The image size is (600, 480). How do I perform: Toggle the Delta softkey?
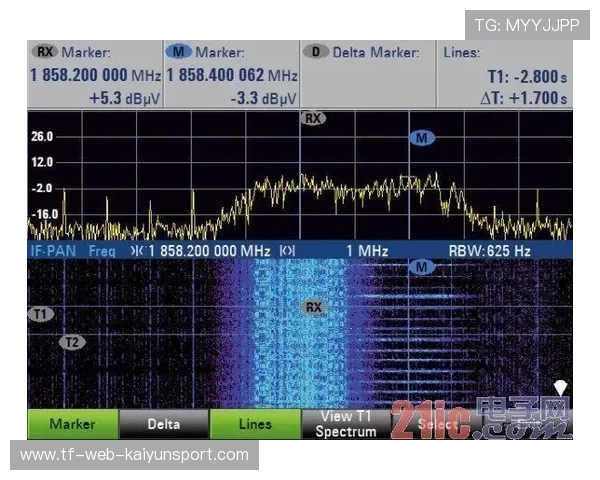[x=164, y=424]
